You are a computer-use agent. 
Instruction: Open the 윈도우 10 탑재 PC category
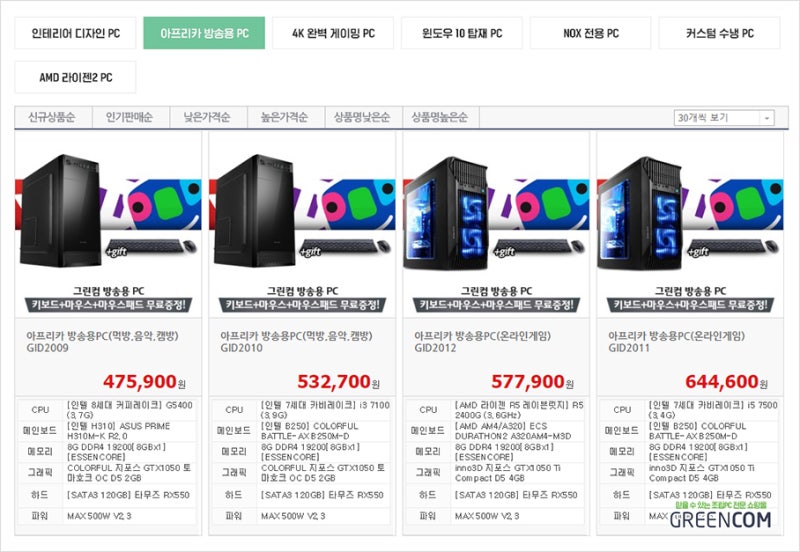point(462,33)
